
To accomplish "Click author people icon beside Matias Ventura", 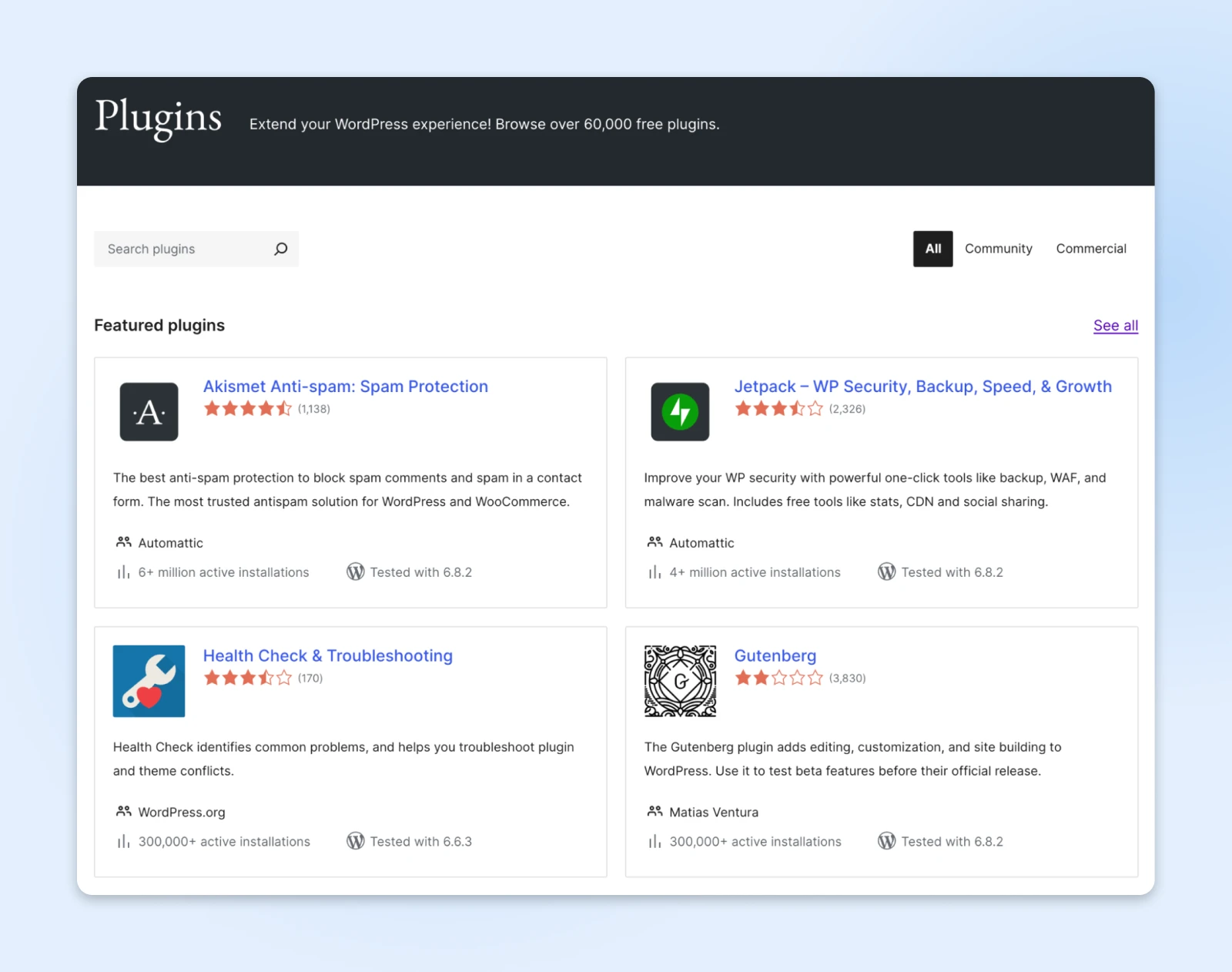I will click(654, 811).
